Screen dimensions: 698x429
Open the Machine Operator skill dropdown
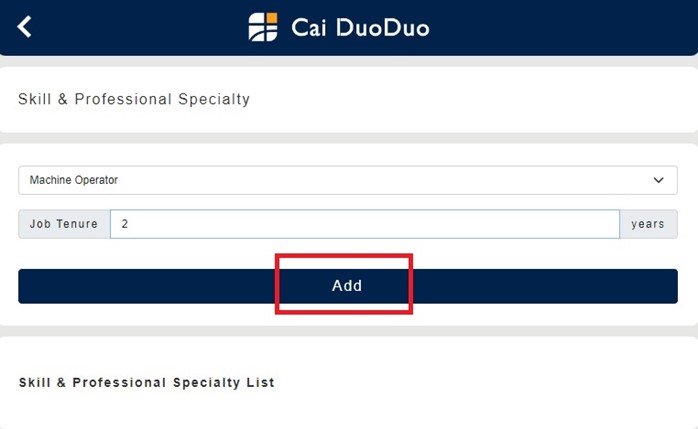coord(347,180)
